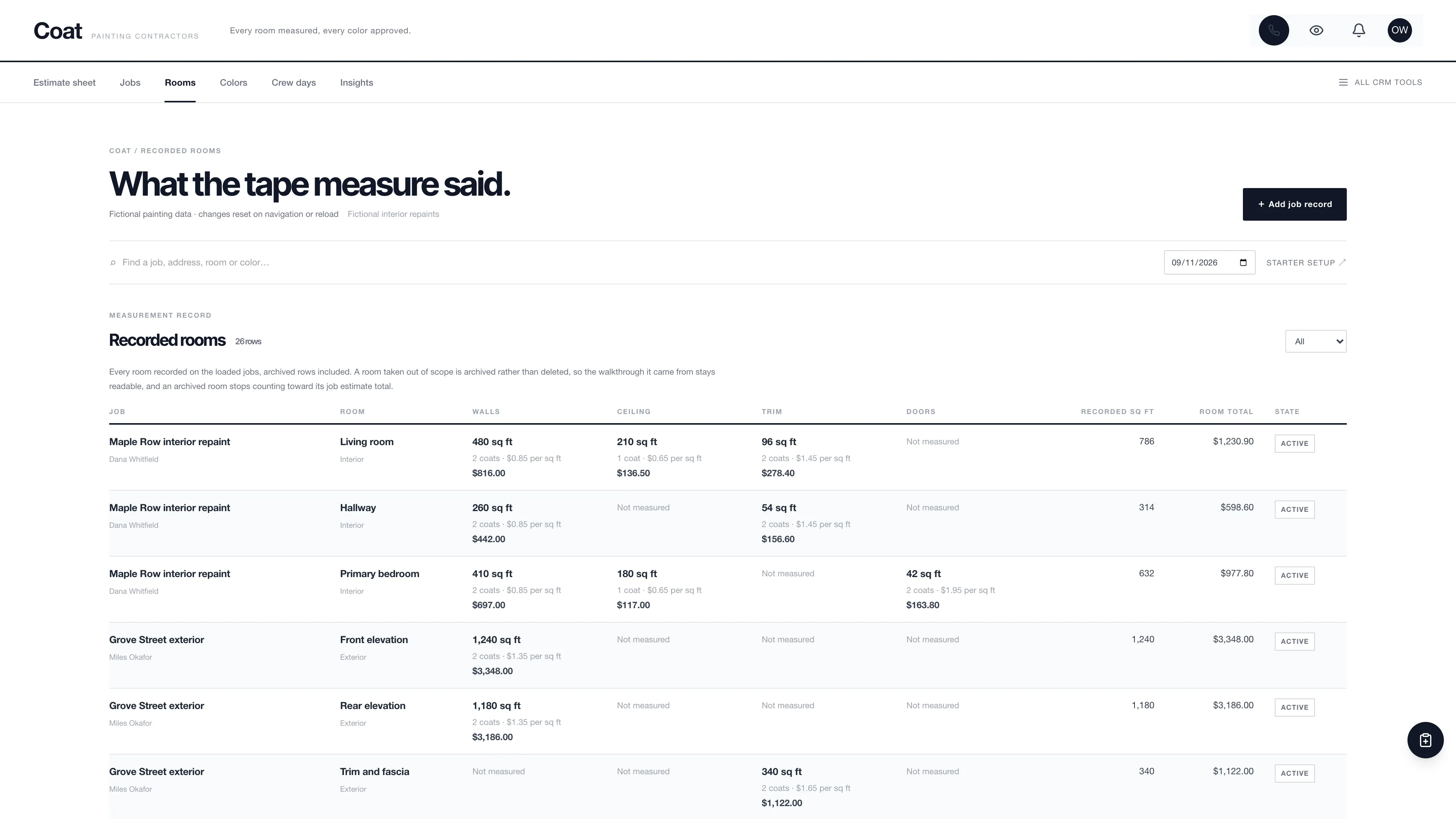Open the All state filter dropdown
The image size is (1456, 819).
pyautogui.click(x=1316, y=341)
